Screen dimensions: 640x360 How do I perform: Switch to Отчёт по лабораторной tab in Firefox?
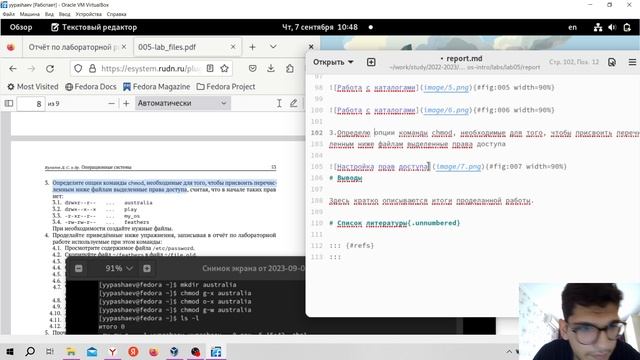(x=73, y=47)
